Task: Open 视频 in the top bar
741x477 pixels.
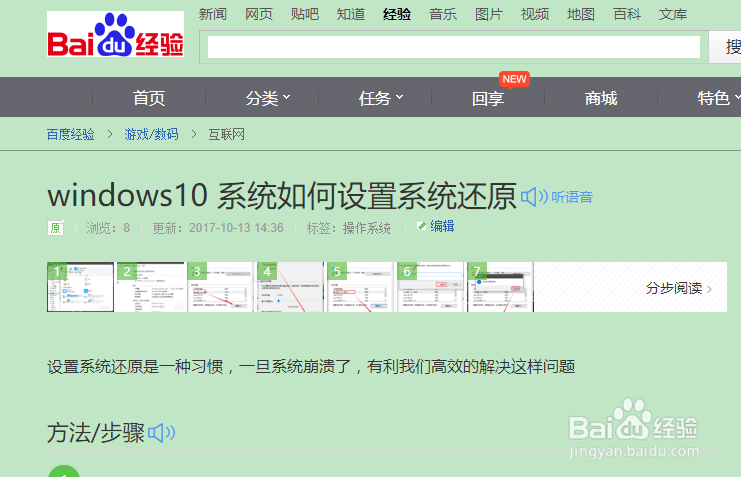Action: (x=534, y=14)
